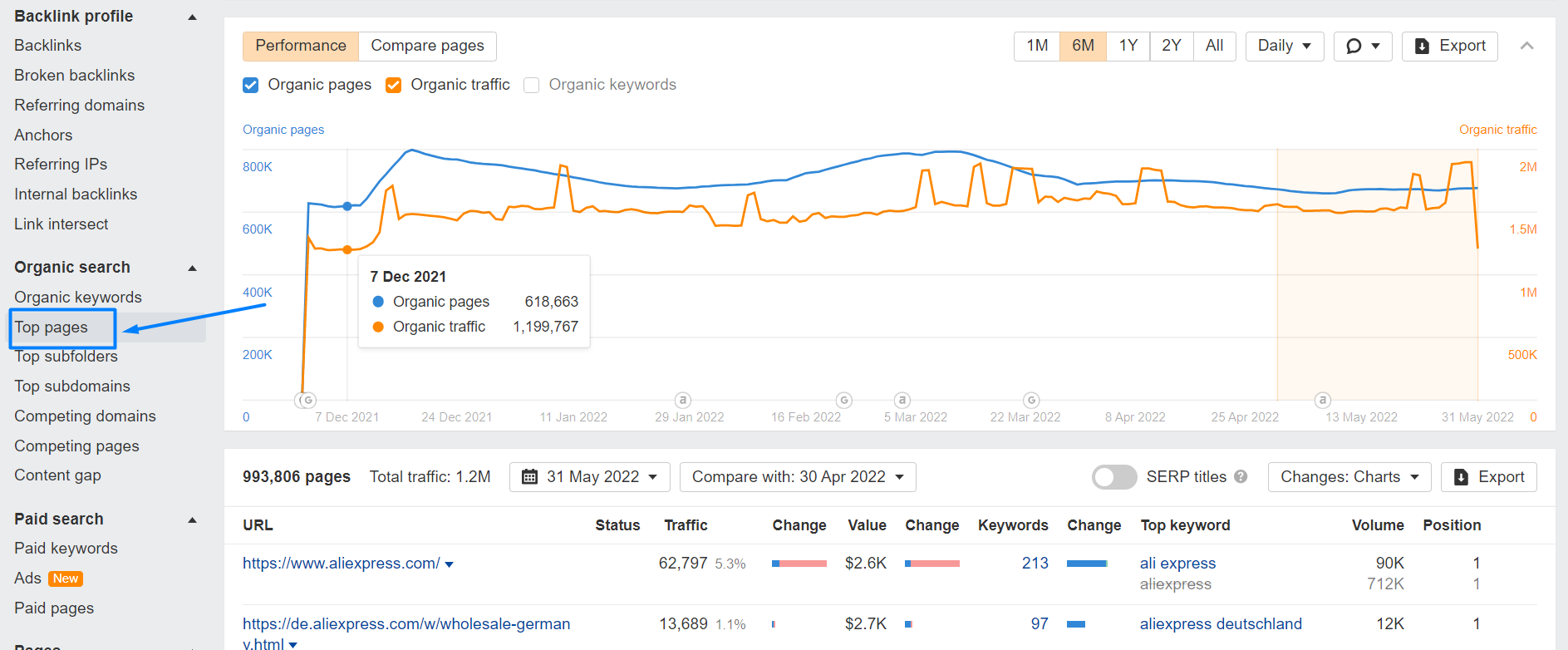The image size is (1568, 650).
Task: Select the 1Y time range
Action: [x=1128, y=46]
